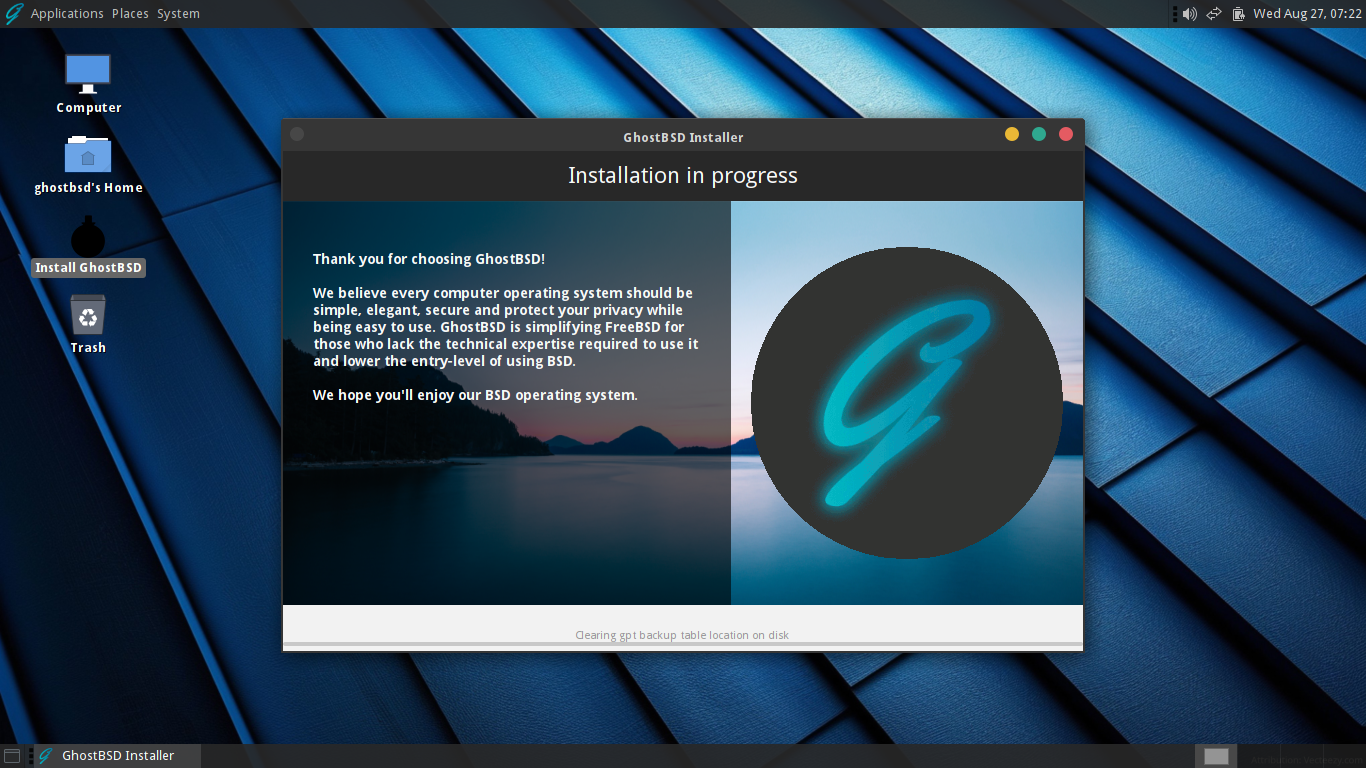Open the Places menu

(x=130, y=14)
